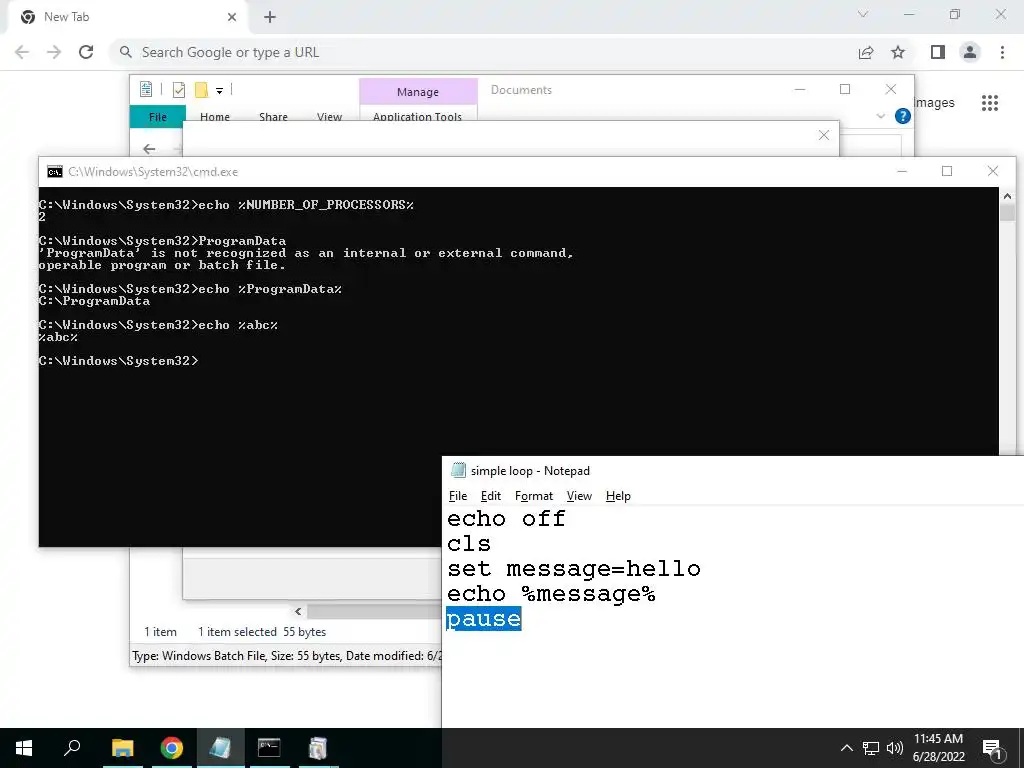Open the Chrome tab search chevron
The width and height of the screenshot is (1024, 768).
point(863,14)
